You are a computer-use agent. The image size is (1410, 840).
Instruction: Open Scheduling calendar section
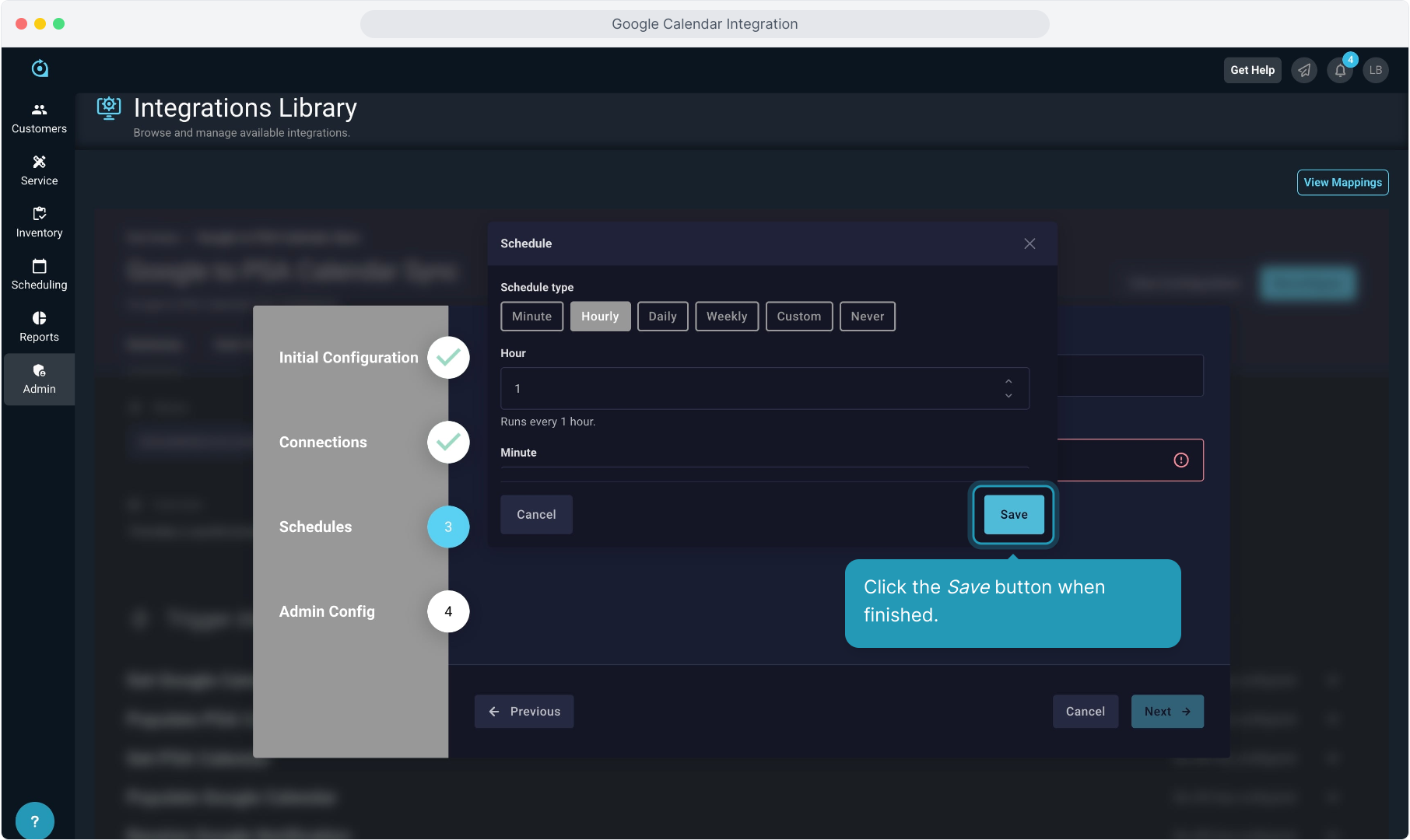pos(39,275)
